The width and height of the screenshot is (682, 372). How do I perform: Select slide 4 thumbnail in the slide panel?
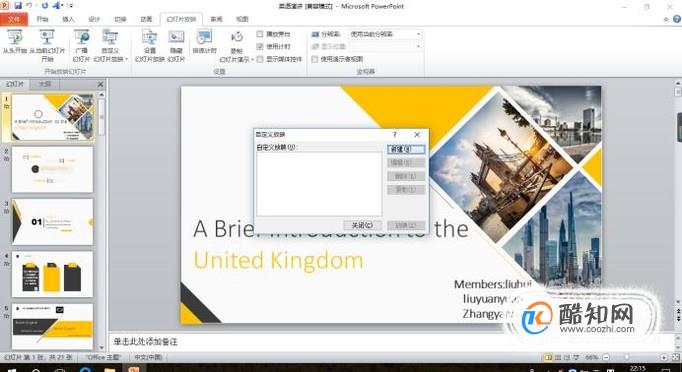pyautogui.click(x=52, y=274)
